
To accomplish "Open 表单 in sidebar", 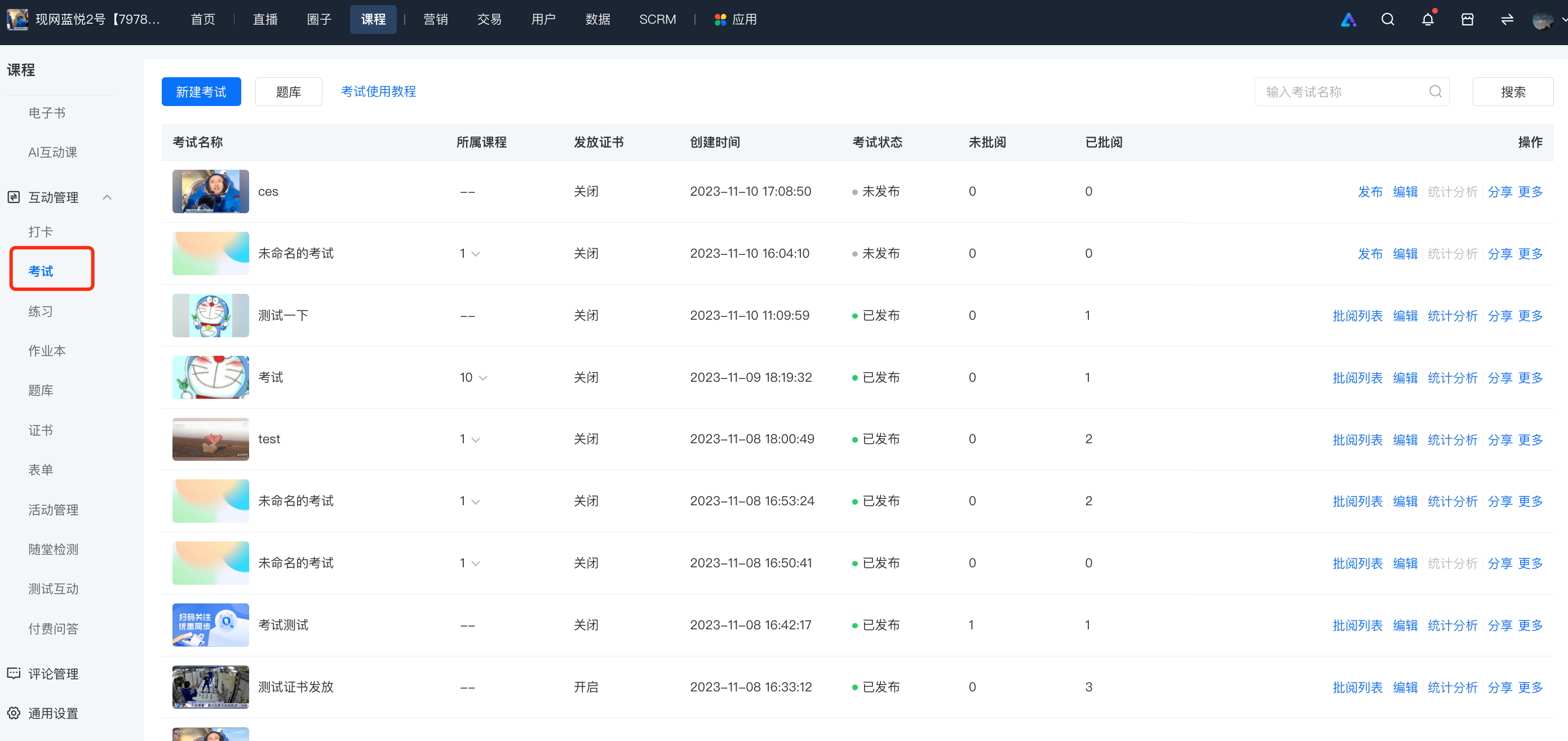I will [41, 470].
